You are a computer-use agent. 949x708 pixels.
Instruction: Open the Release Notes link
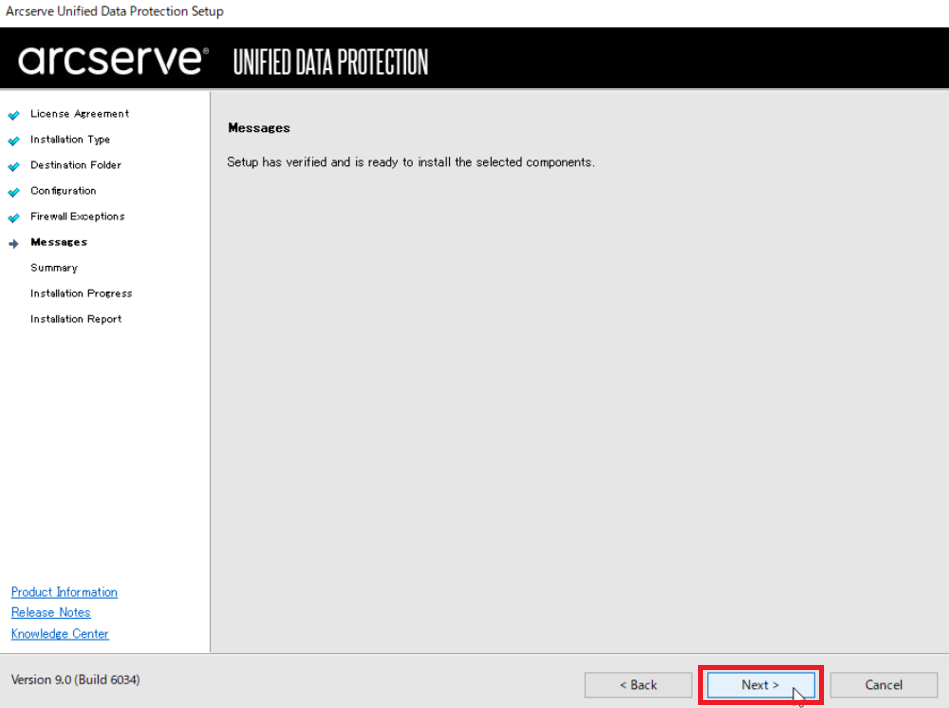[51, 612]
